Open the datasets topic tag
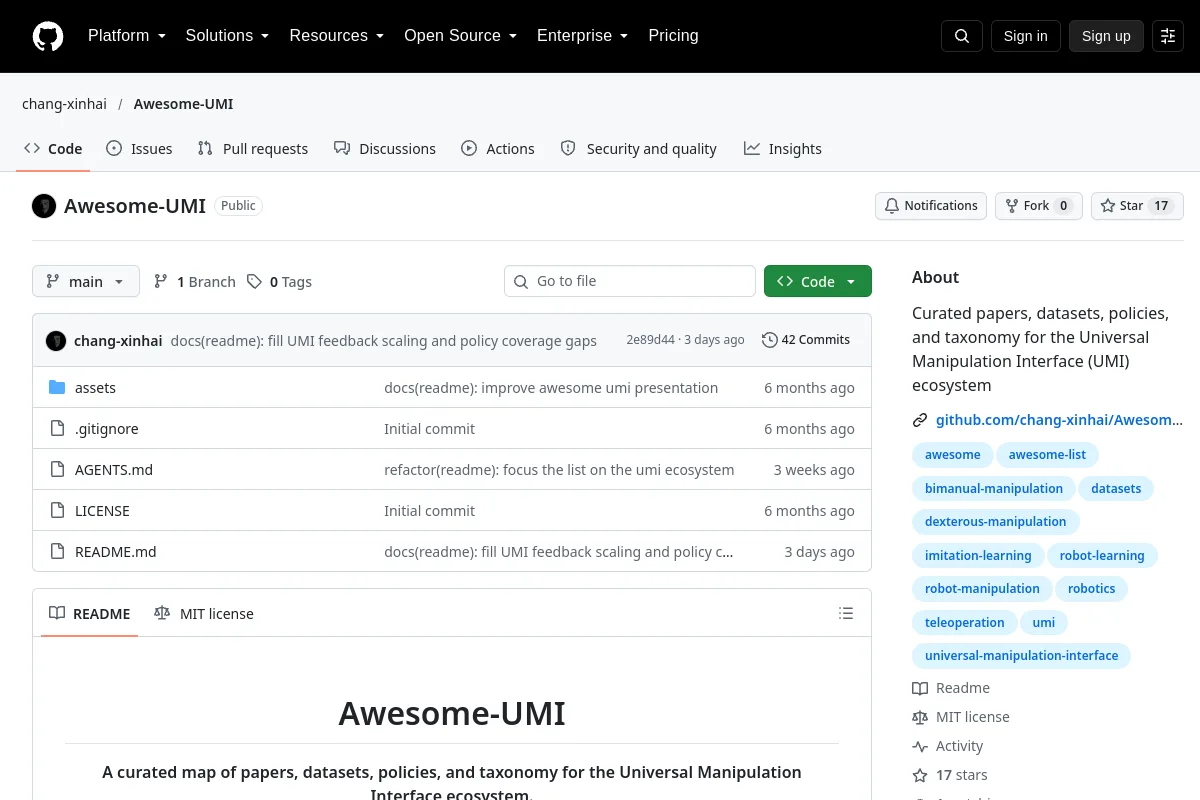The image size is (1200, 800). tap(1116, 489)
